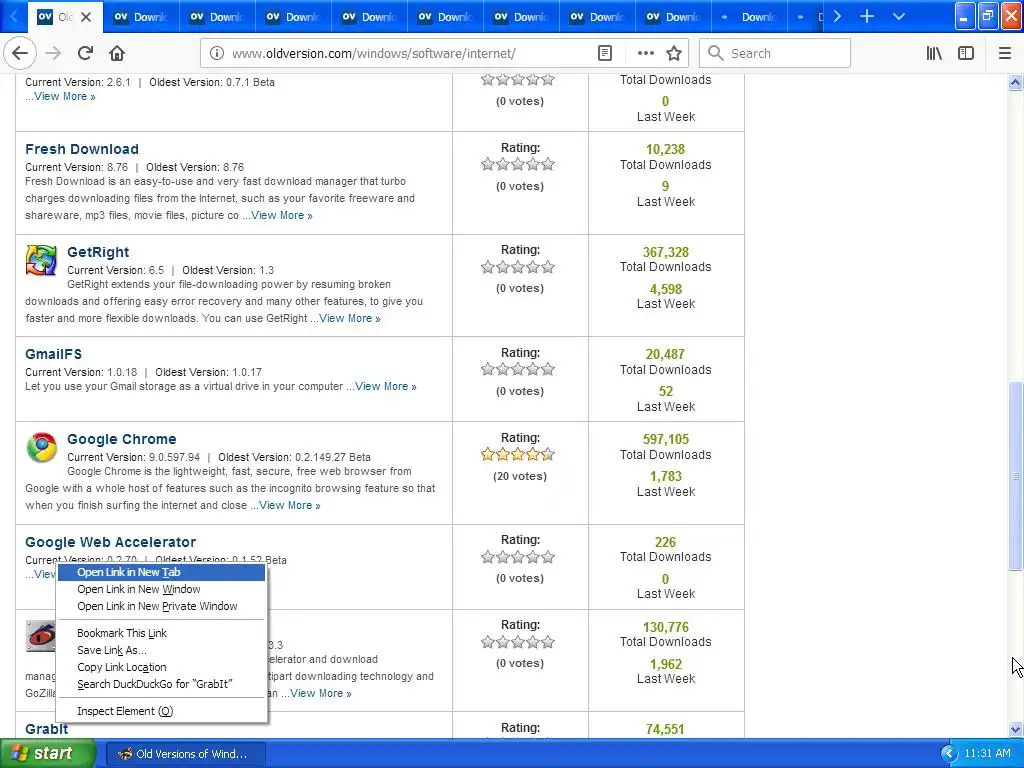Select Bookmark This Link
This screenshot has width=1024, height=768.
click(161, 633)
